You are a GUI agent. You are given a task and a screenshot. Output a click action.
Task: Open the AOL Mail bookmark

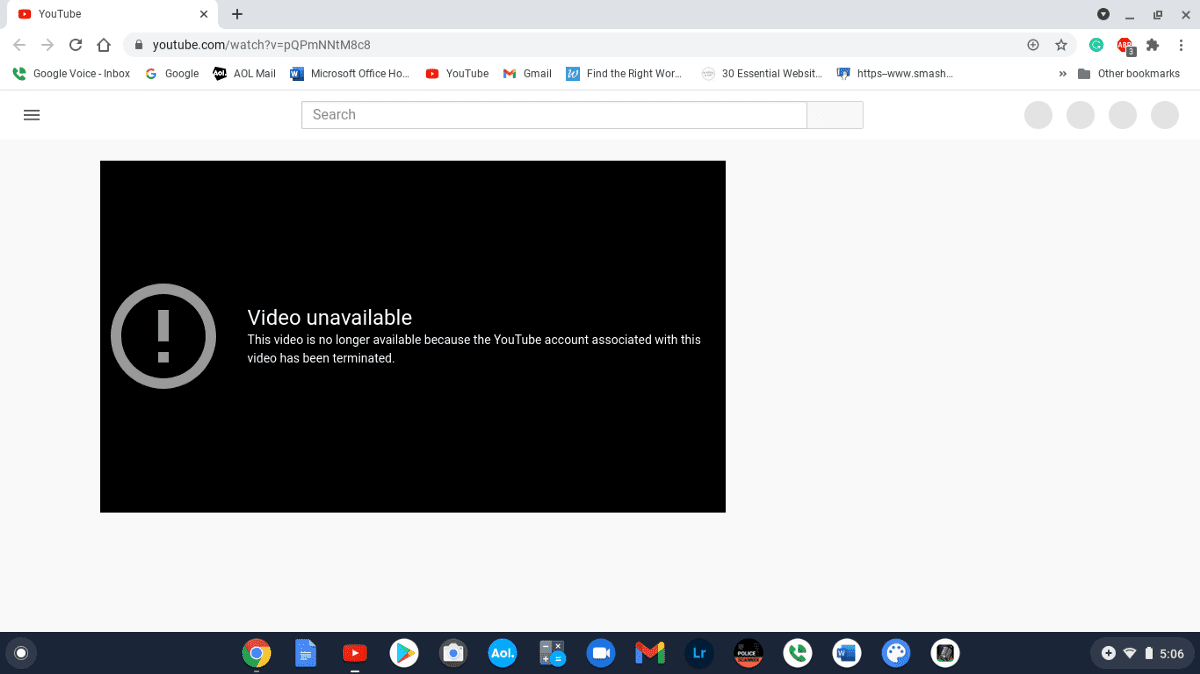pyautogui.click(x=244, y=73)
